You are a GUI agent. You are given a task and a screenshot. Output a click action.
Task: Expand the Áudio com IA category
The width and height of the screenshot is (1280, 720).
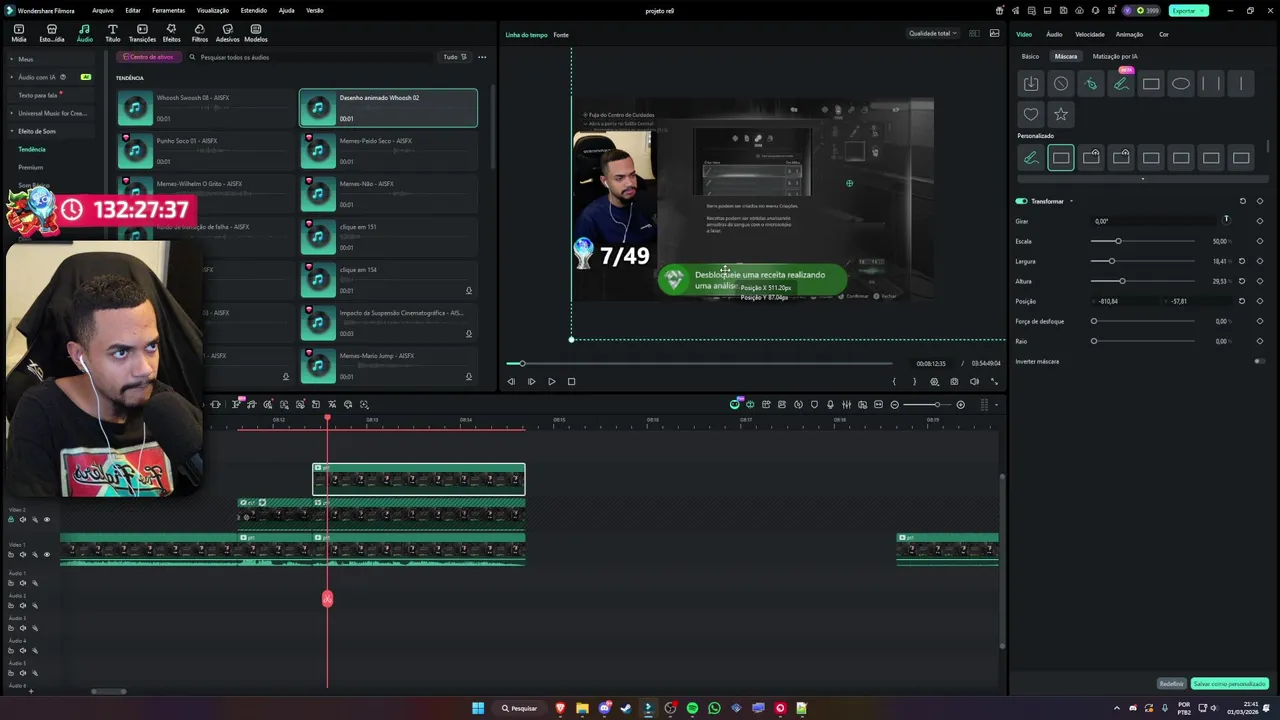[x=12, y=77]
